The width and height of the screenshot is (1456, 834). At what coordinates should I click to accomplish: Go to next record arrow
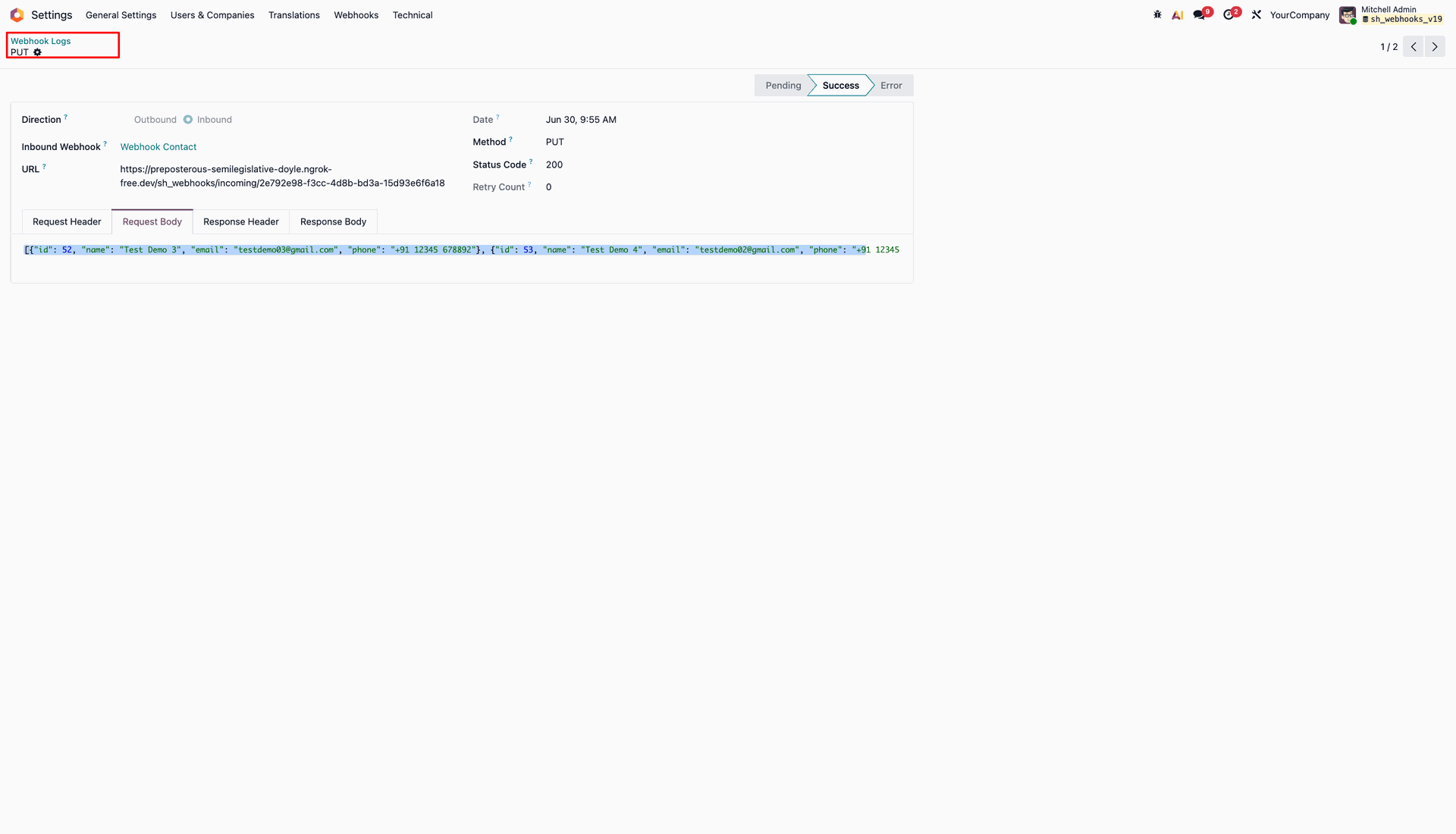coord(1435,46)
